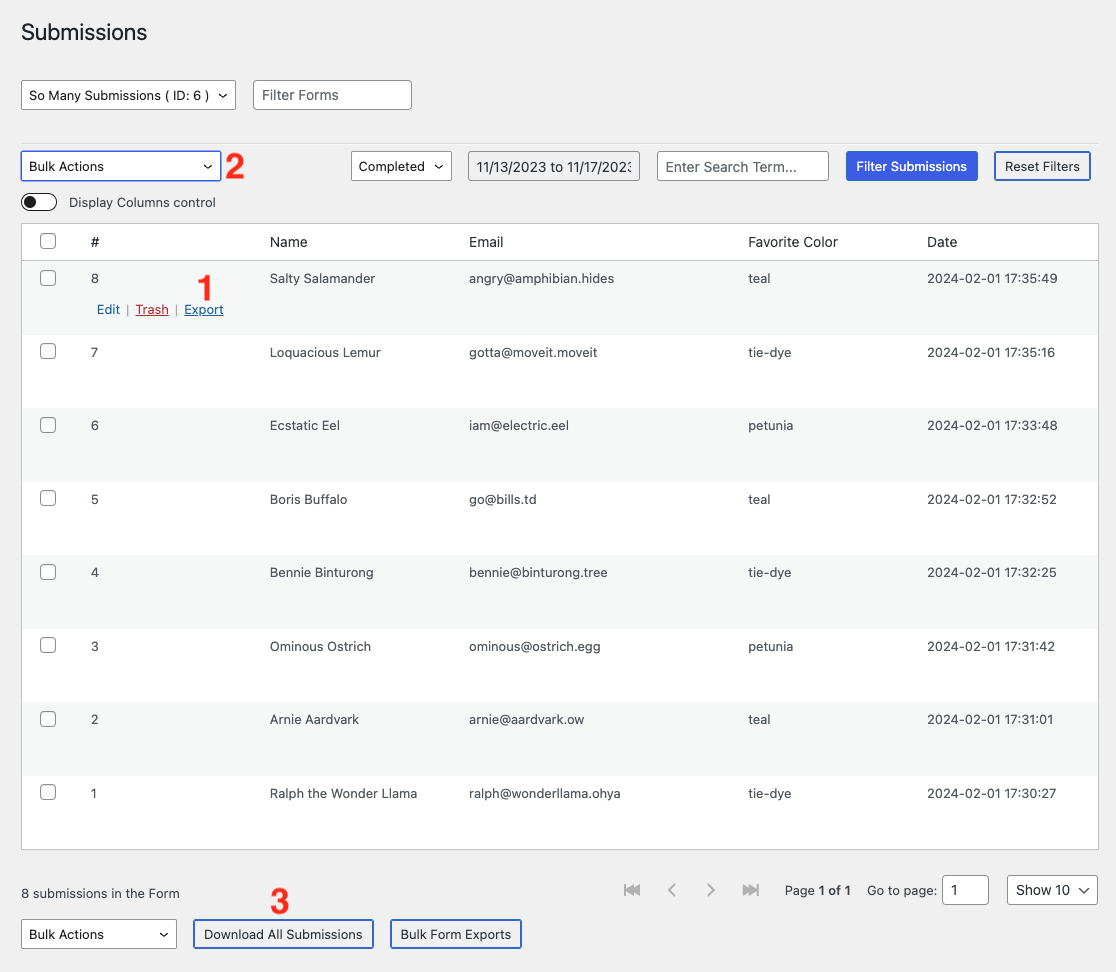Click the Go to page input field
Screen dimensions: 1116x972
965,890
